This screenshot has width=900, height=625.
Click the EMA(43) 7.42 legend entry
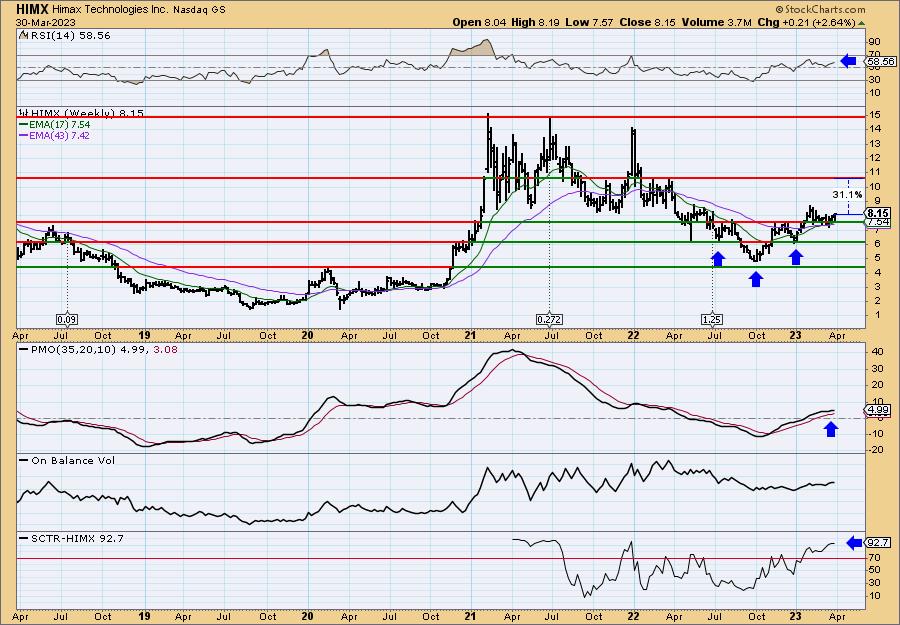pyautogui.click(x=60, y=136)
